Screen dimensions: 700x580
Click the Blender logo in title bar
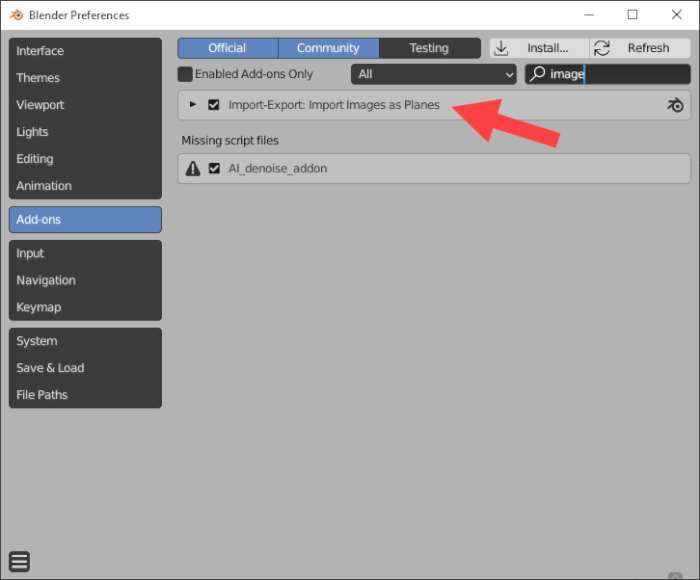[16, 15]
